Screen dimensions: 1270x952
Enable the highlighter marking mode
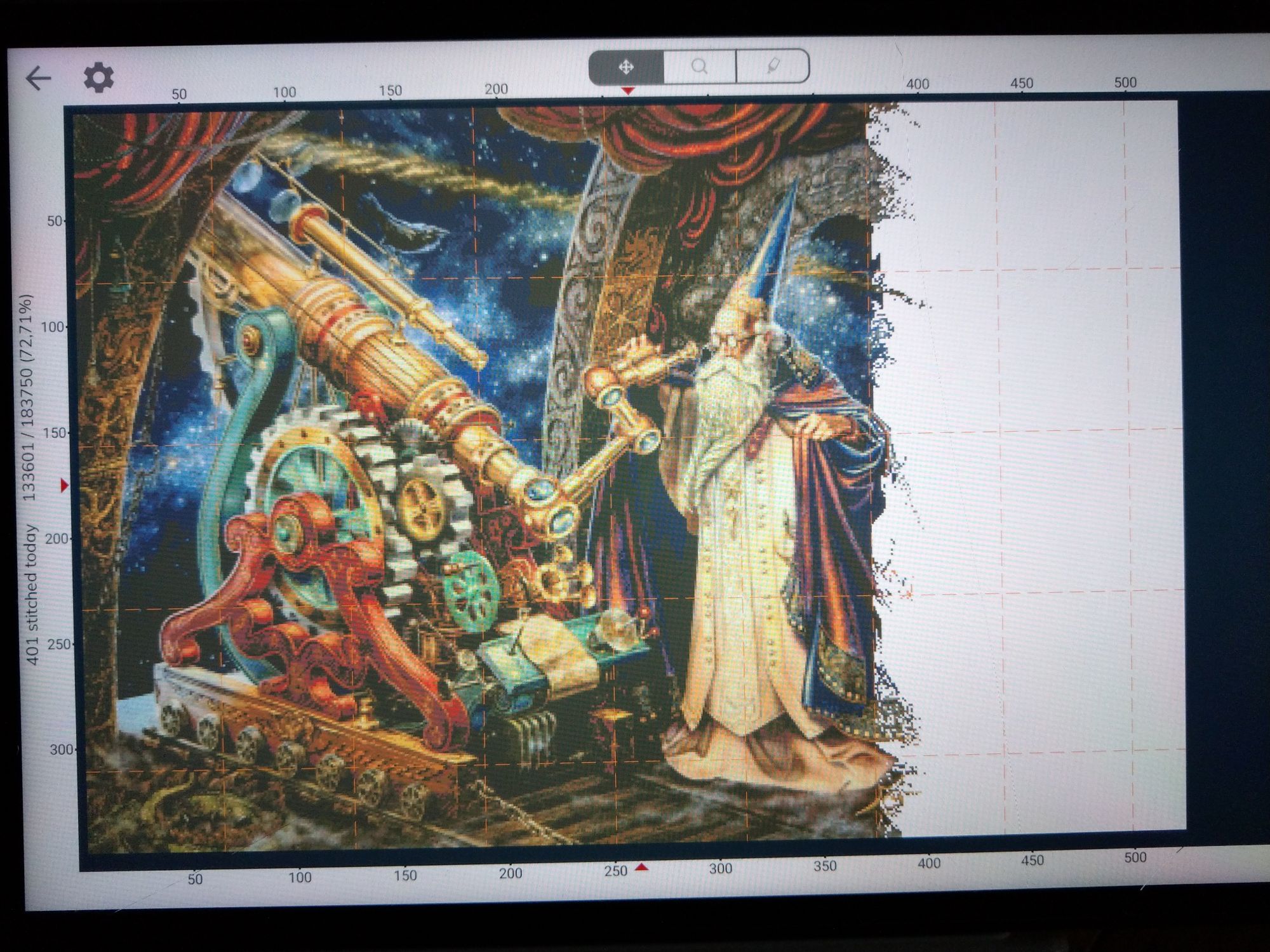pyautogui.click(x=773, y=65)
